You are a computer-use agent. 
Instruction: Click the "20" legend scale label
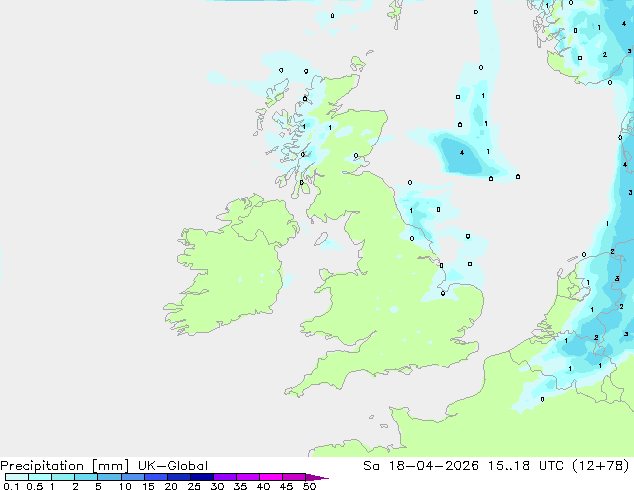pyautogui.click(x=171, y=486)
